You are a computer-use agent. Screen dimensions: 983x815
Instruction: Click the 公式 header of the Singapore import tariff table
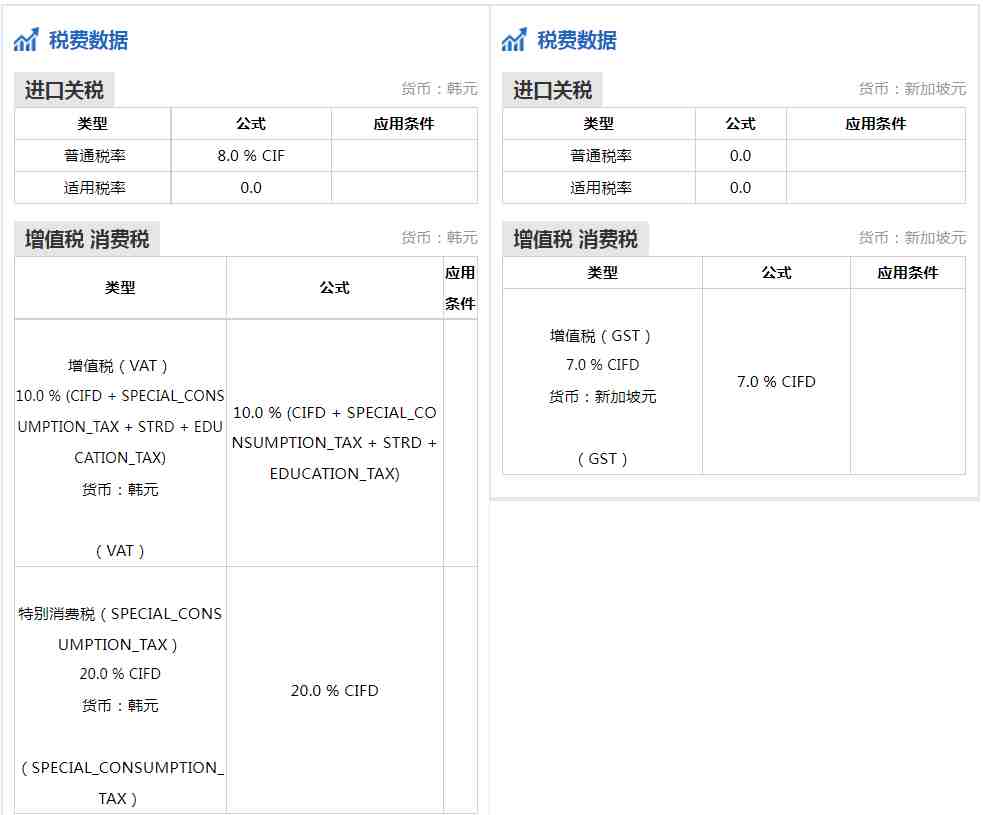740,124
